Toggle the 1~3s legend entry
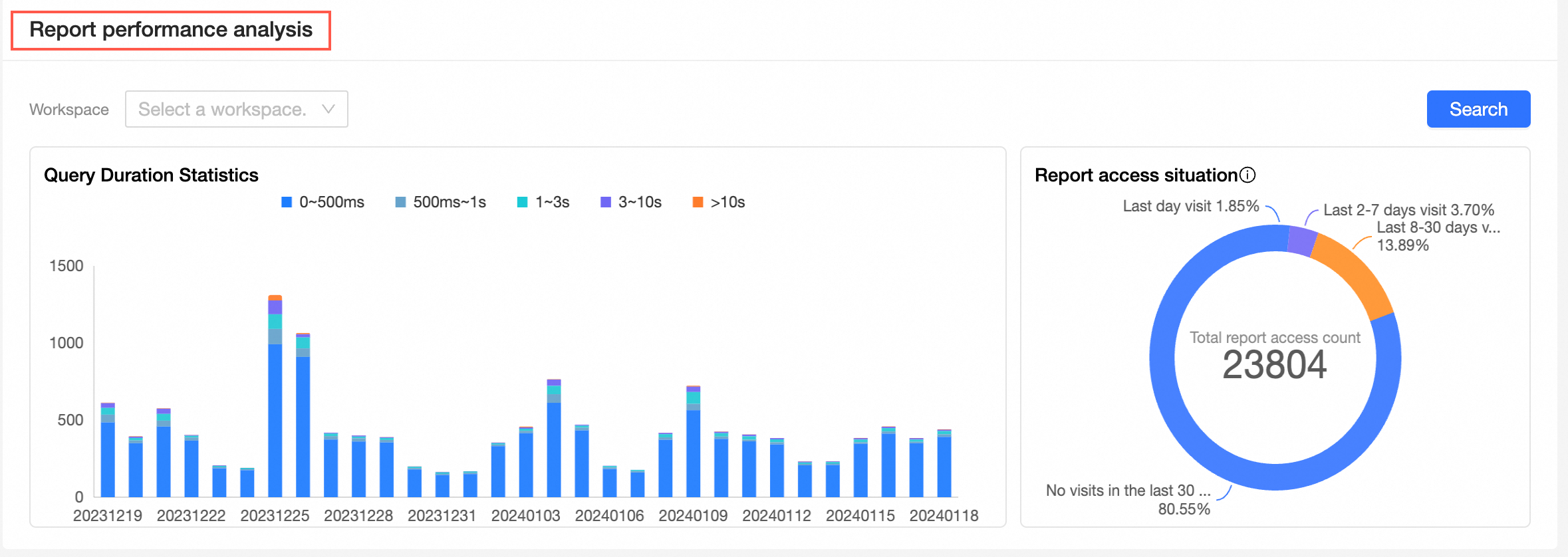Screen dimensions: 1568x557 tap(543, 202)
